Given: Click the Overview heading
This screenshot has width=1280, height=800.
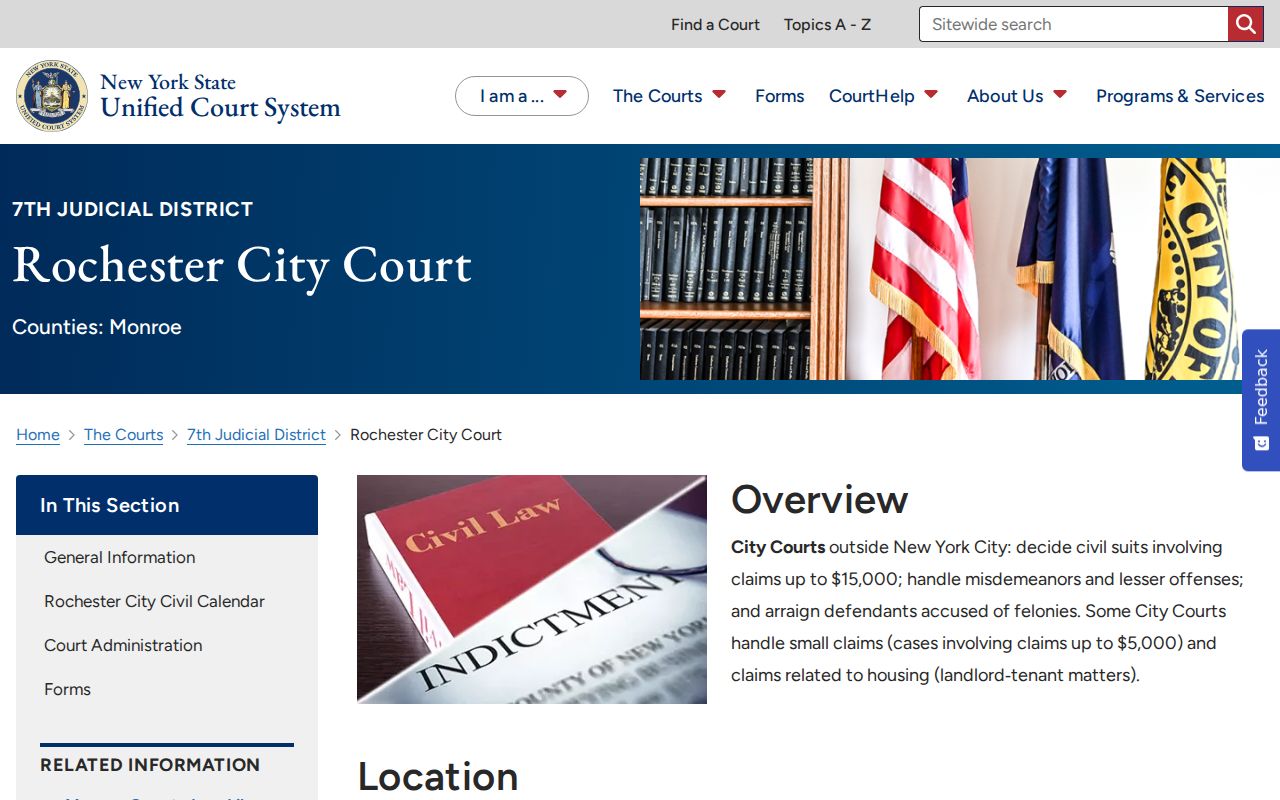Looking at the screenshot, I should point(819,499).
